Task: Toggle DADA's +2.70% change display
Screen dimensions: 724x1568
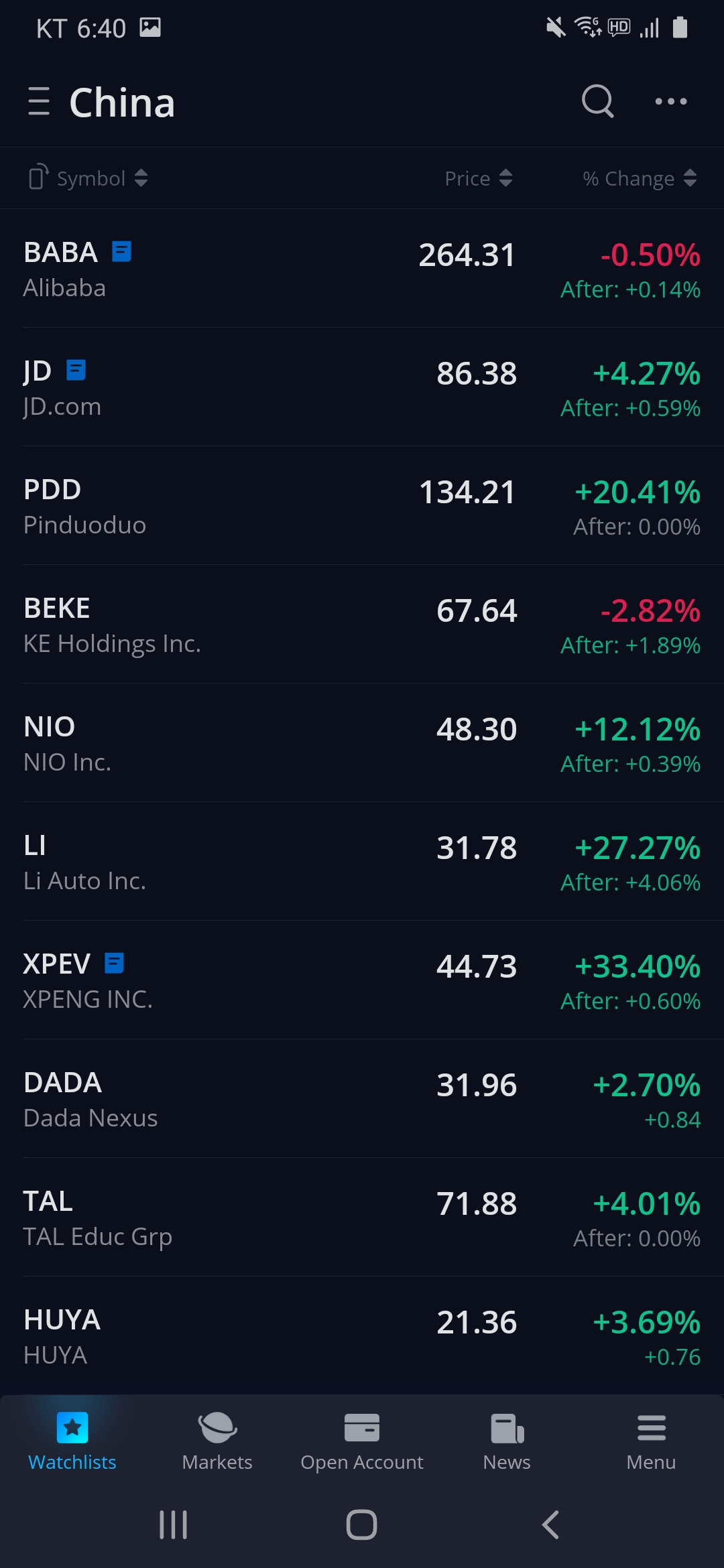Action: click(x=646, y=1086)
